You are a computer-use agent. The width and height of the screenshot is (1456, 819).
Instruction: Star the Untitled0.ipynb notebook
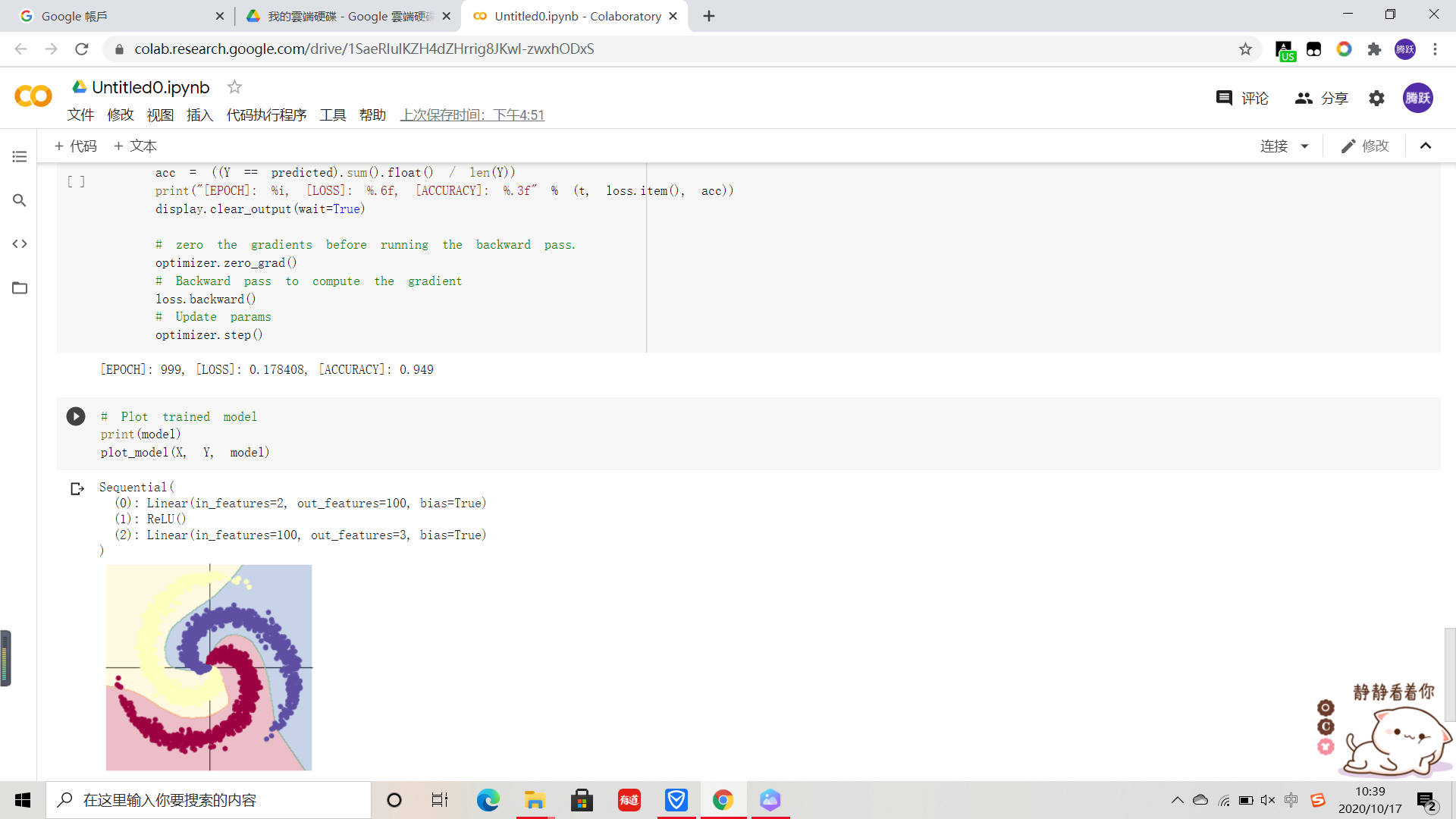(234, 87)
